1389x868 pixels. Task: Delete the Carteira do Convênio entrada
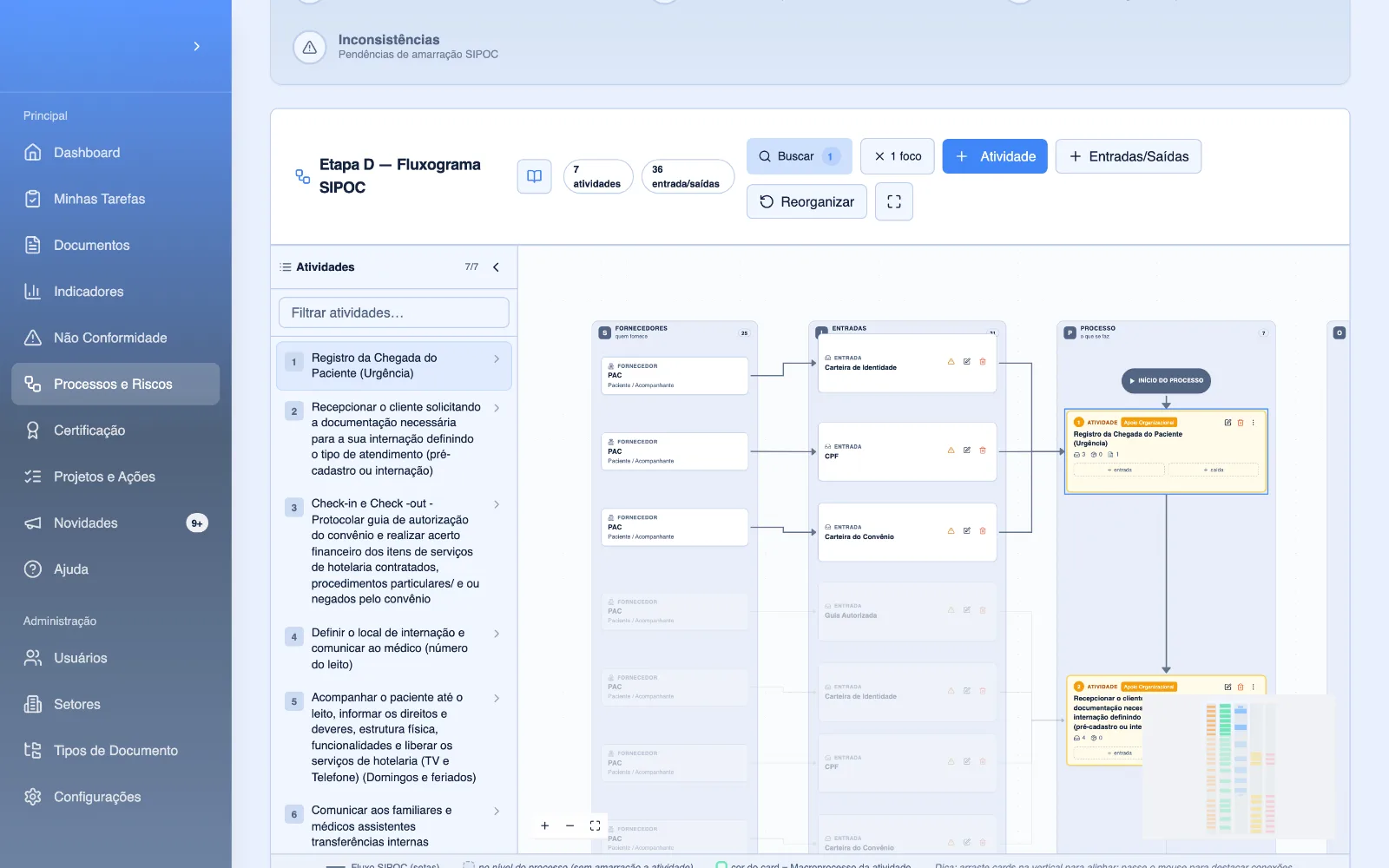pyautogui.click(x=983, y=530)
